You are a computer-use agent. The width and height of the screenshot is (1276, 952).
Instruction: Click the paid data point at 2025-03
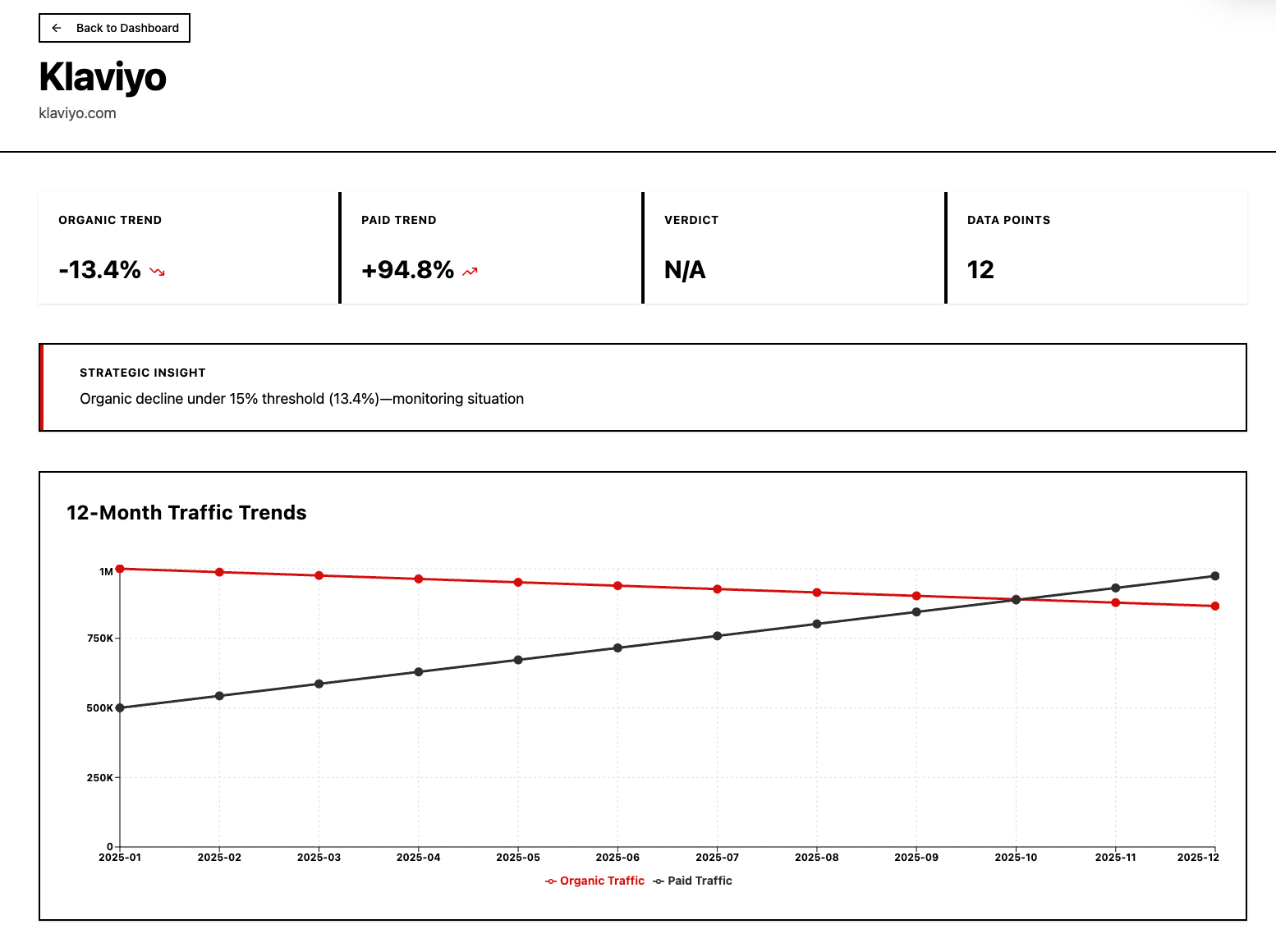[x=319, y=684]
